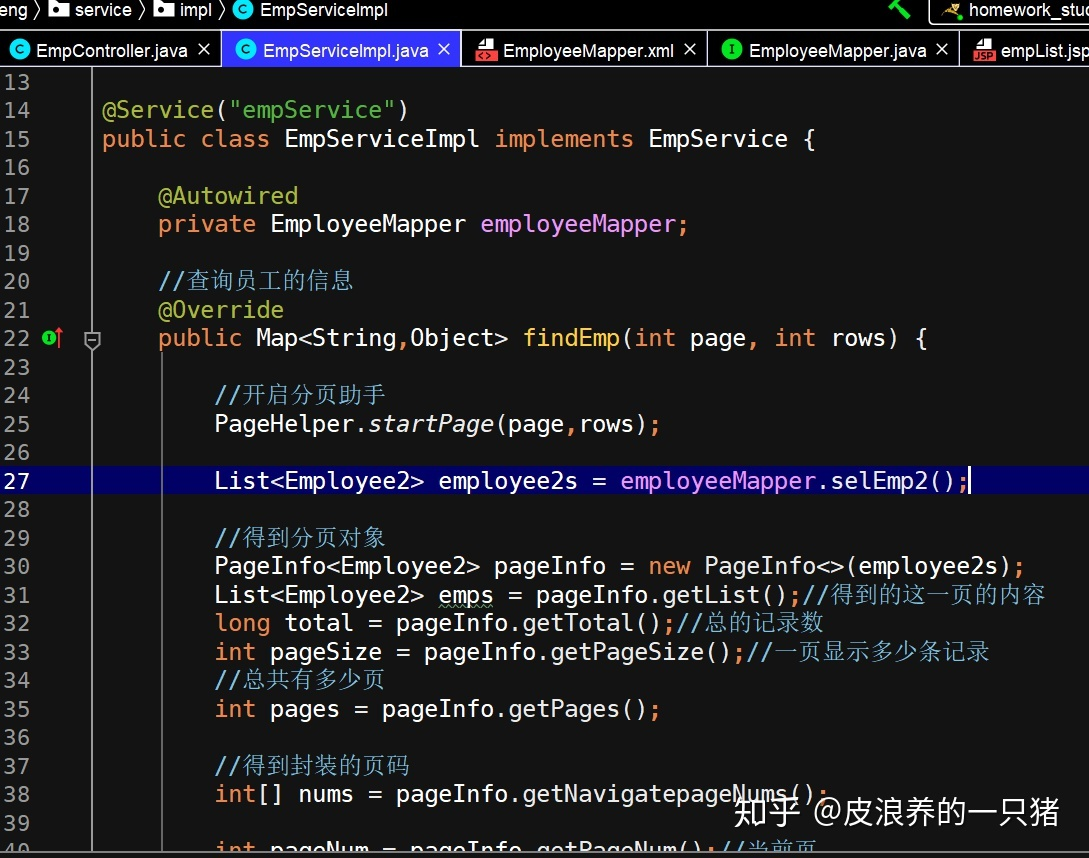Click line number 22 in the gutter
This screenshot has width=1089, height=858.
click(17, 338)
